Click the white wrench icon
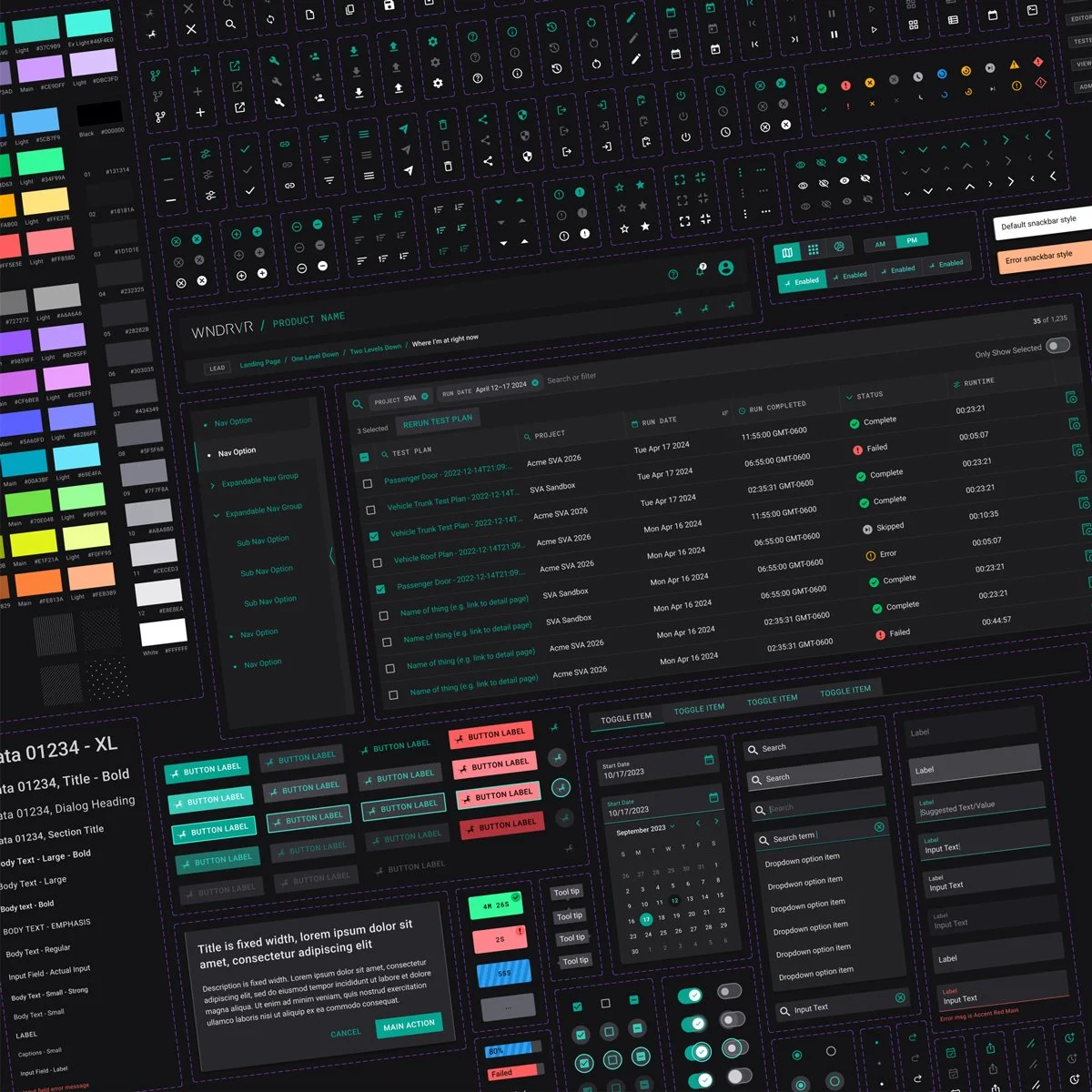The height and width of the screenshot is (1092, 1092). tap(279, 103)
